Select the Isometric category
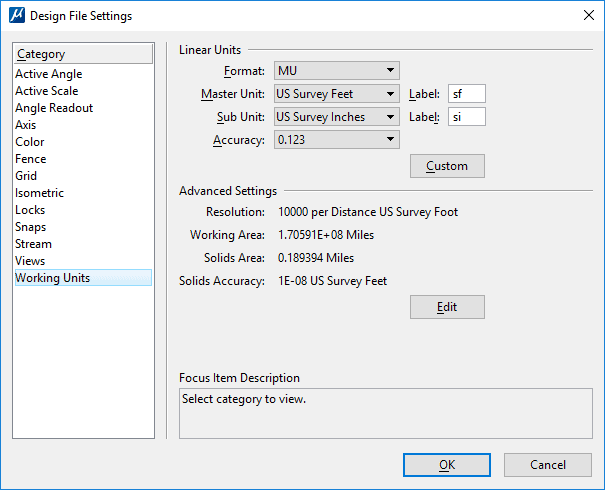Screen dimensions: 605x490 [x=39, y=193]
